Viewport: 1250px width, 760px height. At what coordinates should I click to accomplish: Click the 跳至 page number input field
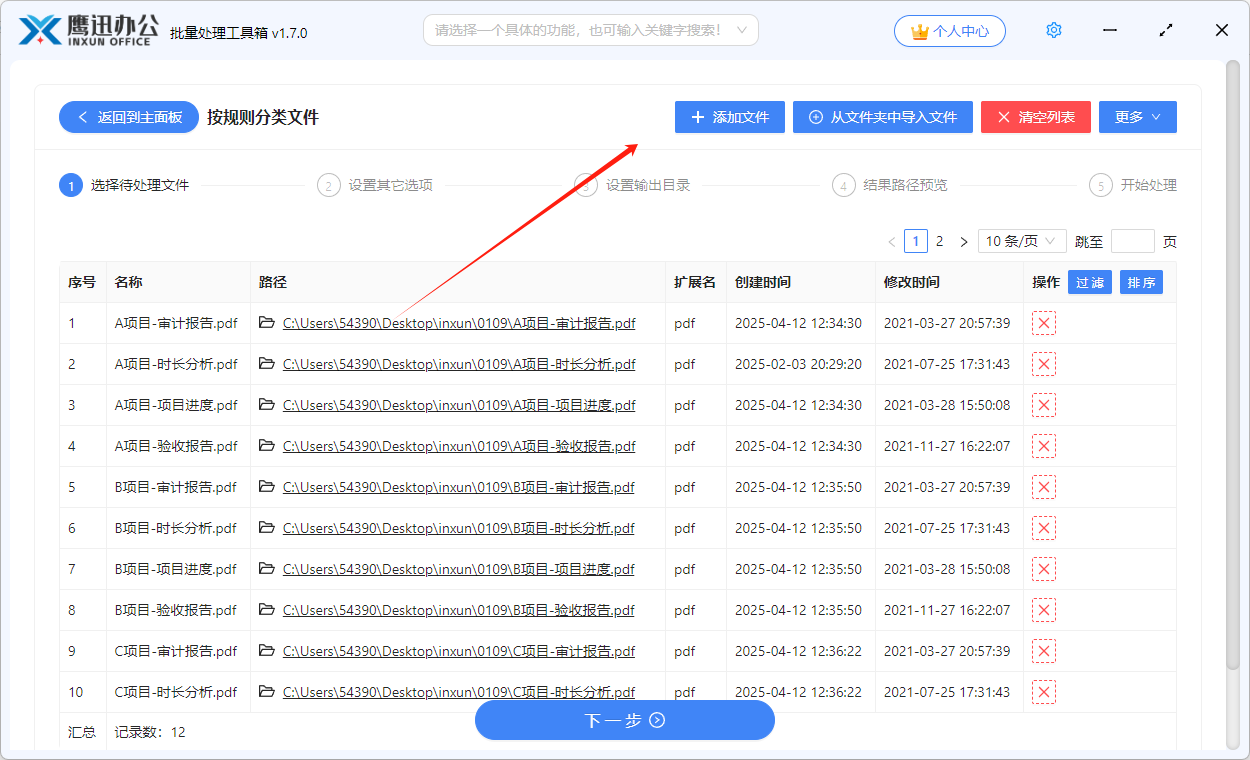pyautogui.click(x=1132, y=242)
